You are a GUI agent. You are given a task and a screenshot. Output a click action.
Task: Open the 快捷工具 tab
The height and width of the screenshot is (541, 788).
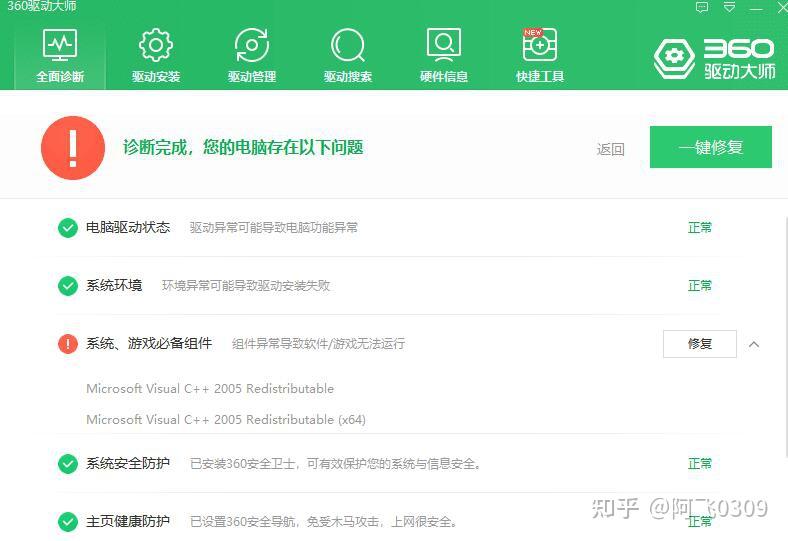pyautogui.click(x=540, y=55)
